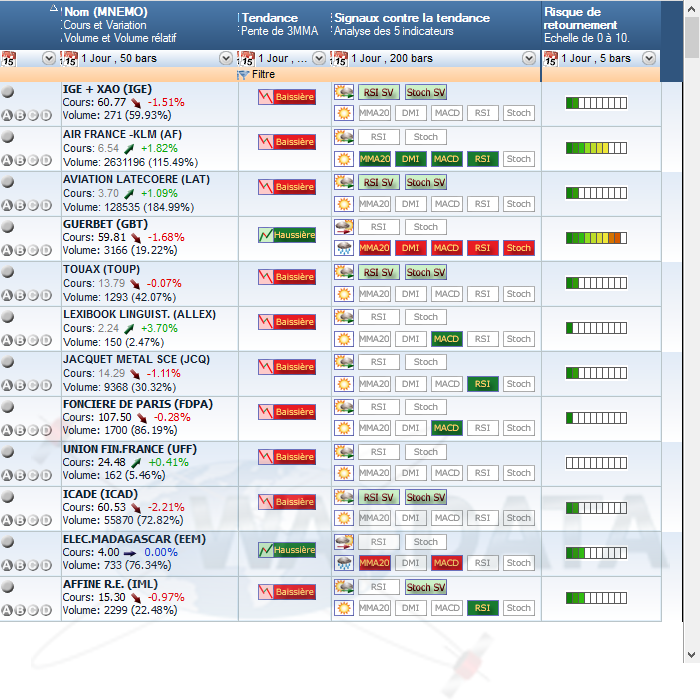Click the cloudy-sun icon beside RSI SV for TOUAX
This screenshot has width=700, height=700.
coord(344,271)
